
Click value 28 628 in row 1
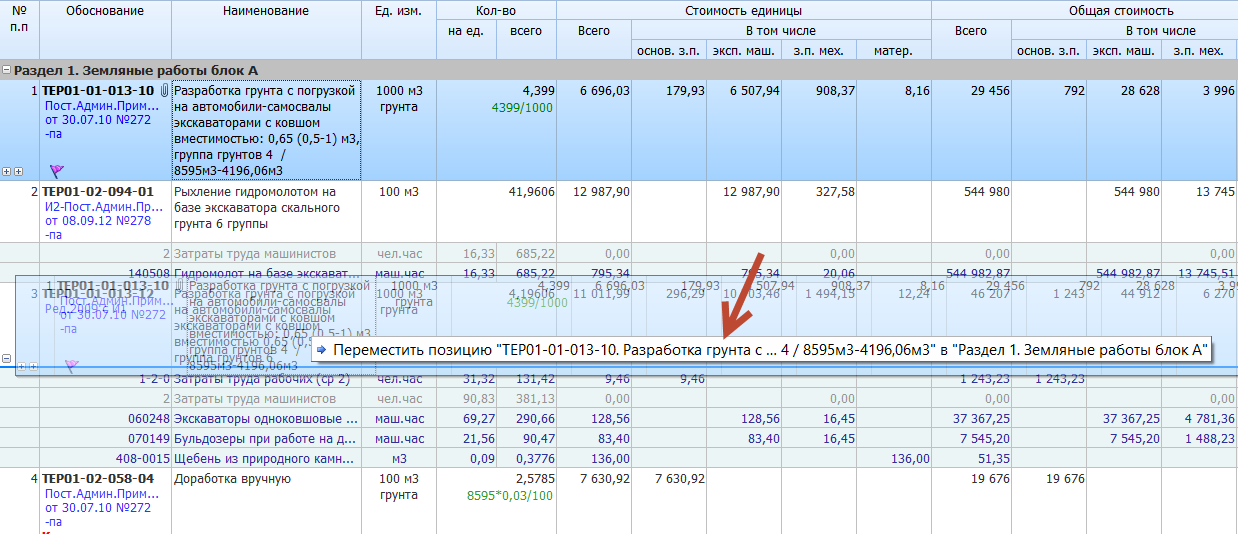tap(1139, 91)
